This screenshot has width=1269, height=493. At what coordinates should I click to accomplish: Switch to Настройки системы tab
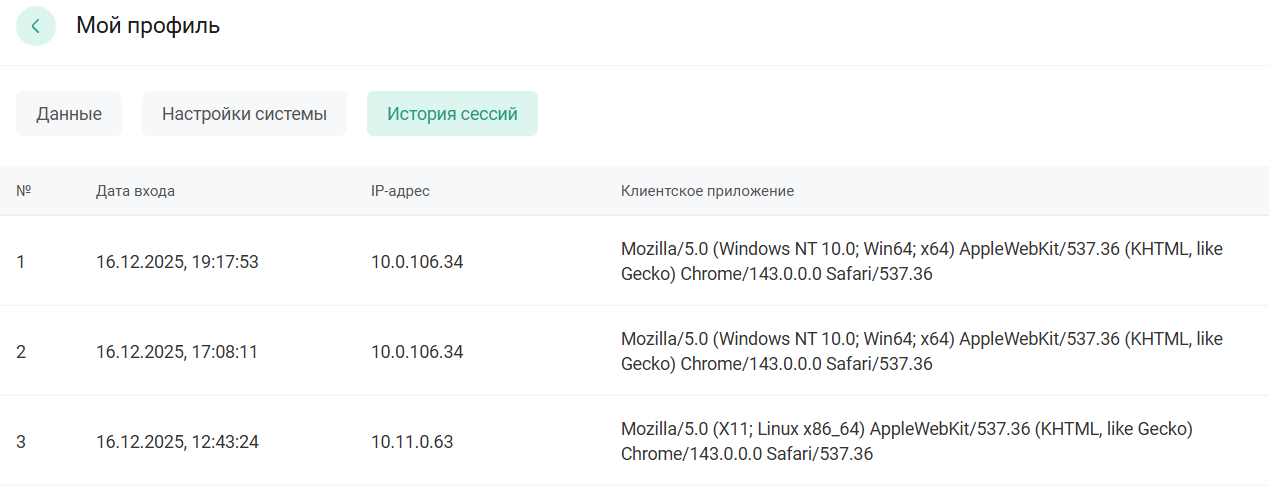tap(244, 114)
